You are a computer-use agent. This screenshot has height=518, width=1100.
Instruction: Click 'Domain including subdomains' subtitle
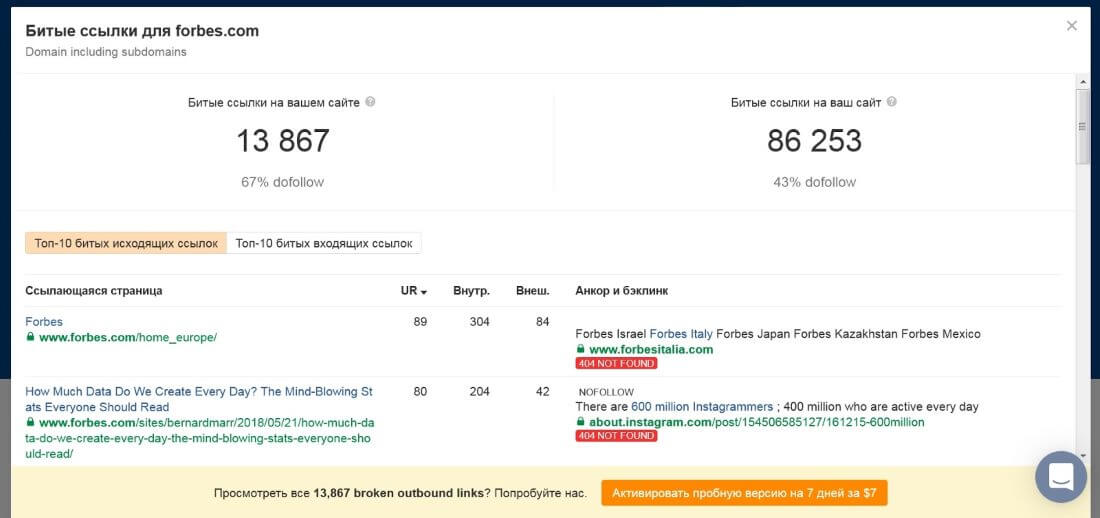pos(106,52)
